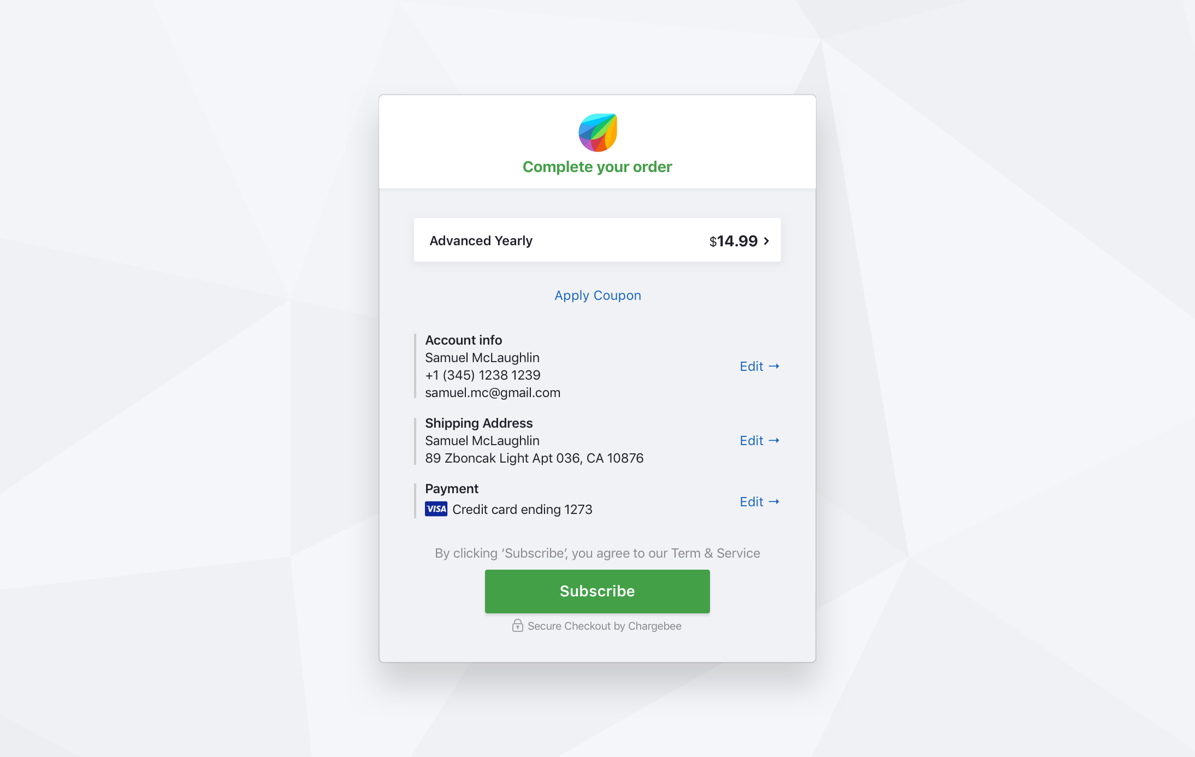1195x757 pixels.
Task: Click Credit card ending 1273 text
Action: click(x=522, y=509)
